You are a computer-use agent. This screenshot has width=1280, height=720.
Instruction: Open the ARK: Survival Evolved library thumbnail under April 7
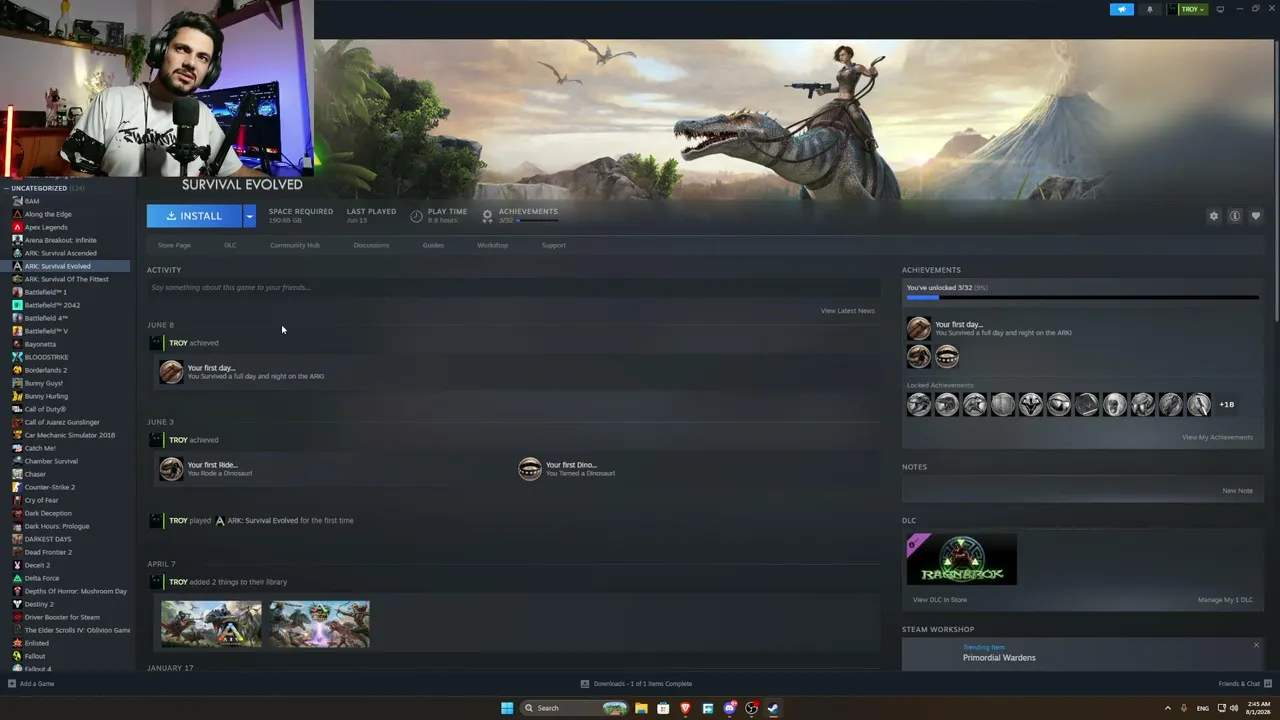[x=211, y=624]
